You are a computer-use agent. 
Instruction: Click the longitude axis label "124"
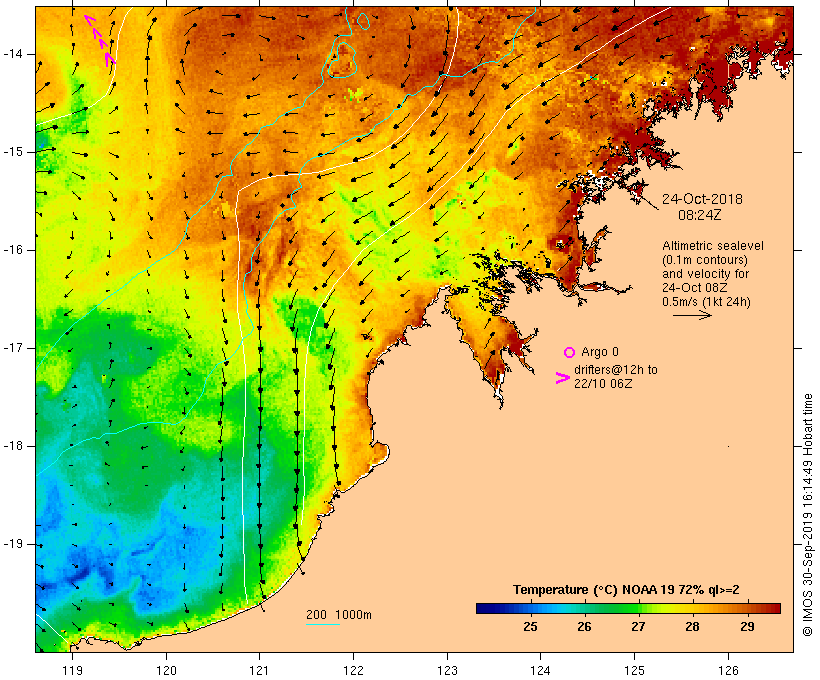(540, 670)
